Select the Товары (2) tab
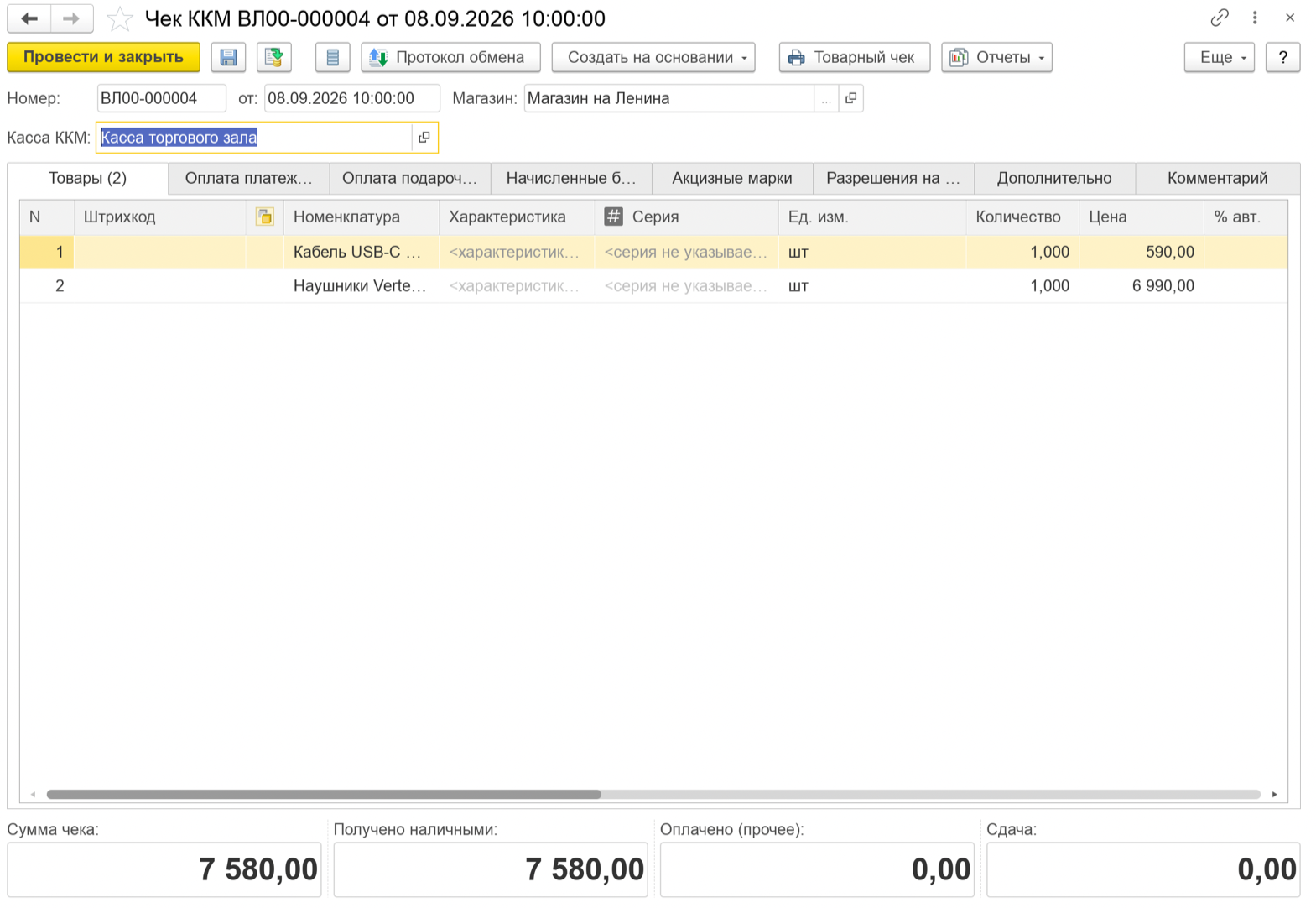 tap(87, 178)
